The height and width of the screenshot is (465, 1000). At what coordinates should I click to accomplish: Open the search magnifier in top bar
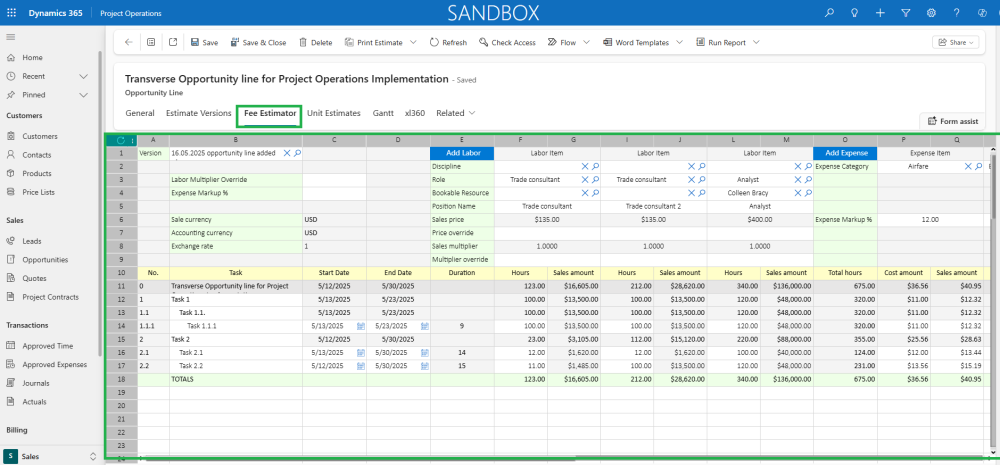pyautogui.click(x=829, y=13)
